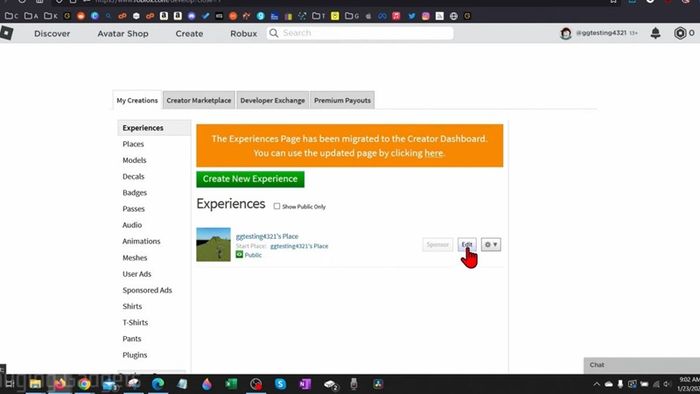700x394 pixels.
Task: Select Sponsored Ads in the sidebar
Action: [x=147, y=290]
